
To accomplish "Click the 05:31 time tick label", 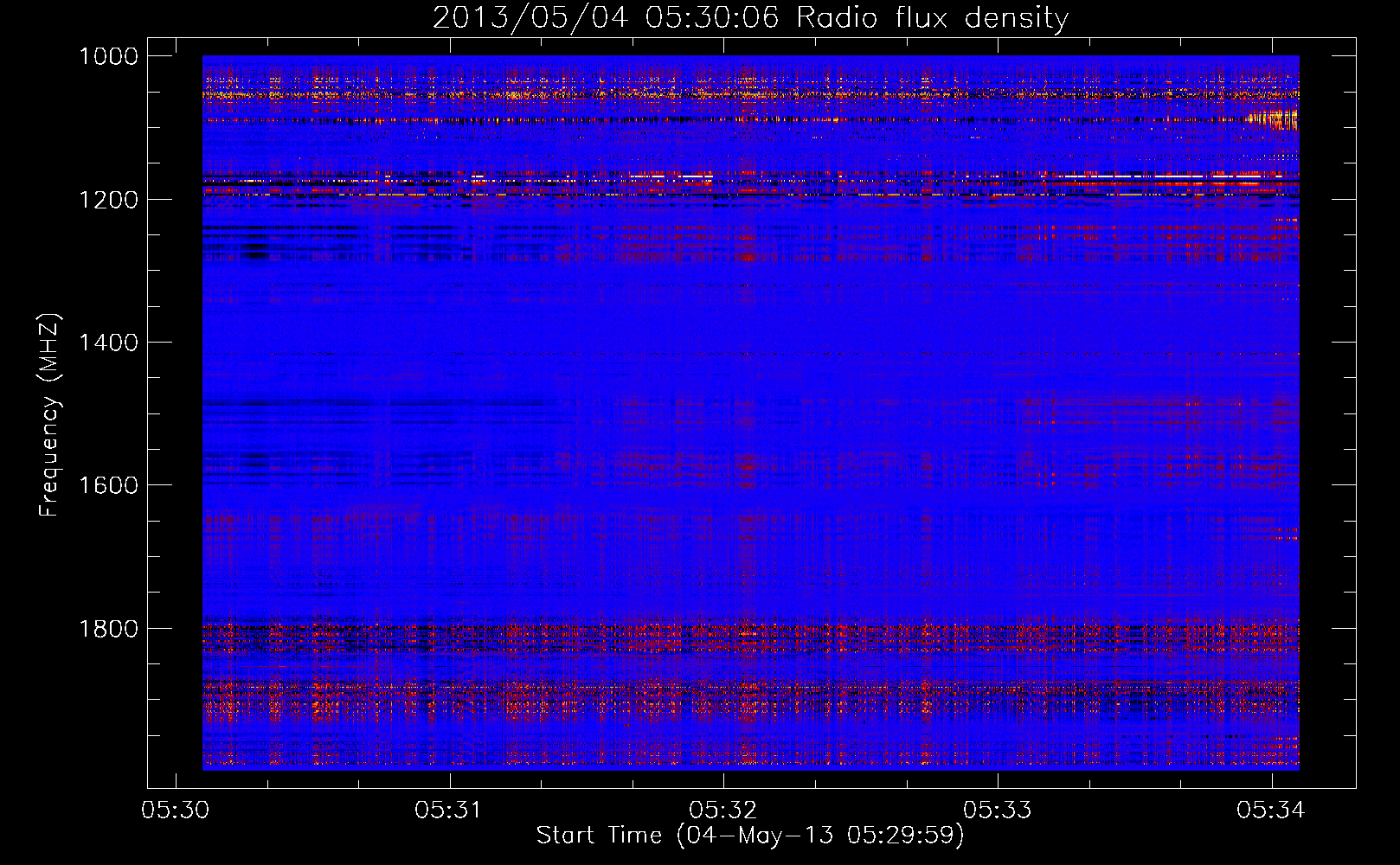I will 450,810.
